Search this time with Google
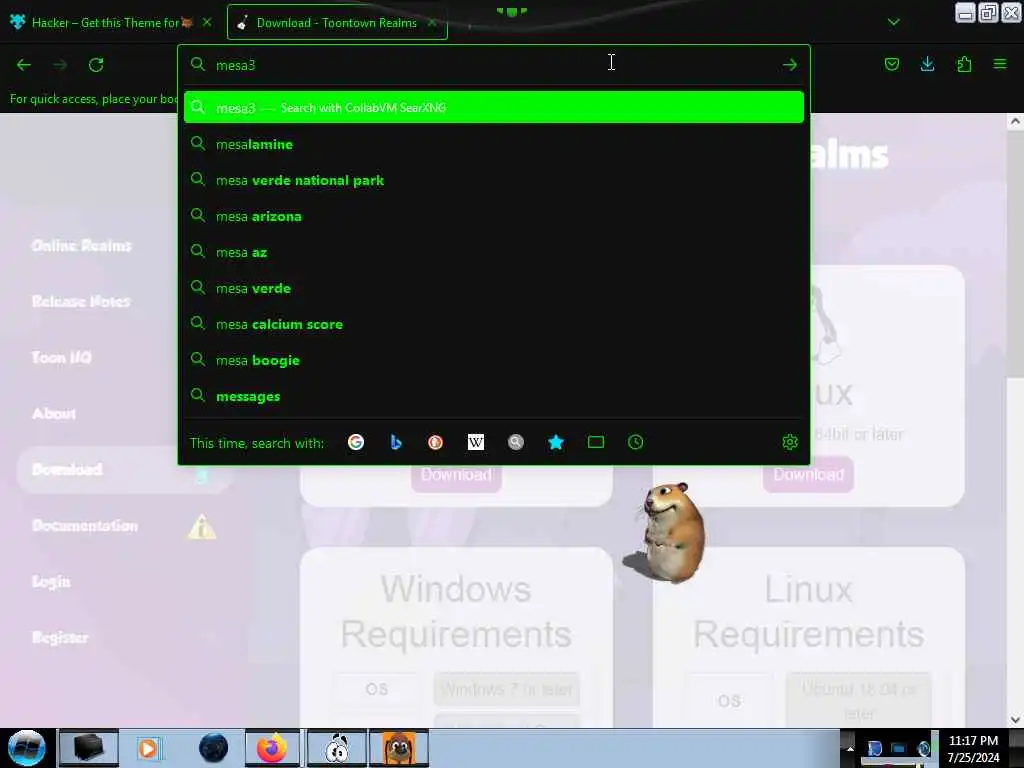 pos(356,442)
